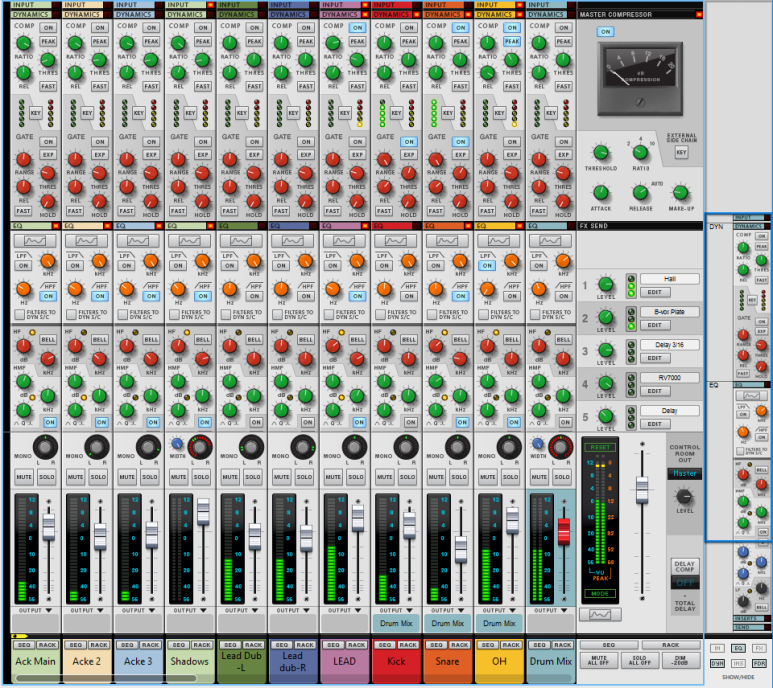Jump to the DYN section in channel navigator

717,227
